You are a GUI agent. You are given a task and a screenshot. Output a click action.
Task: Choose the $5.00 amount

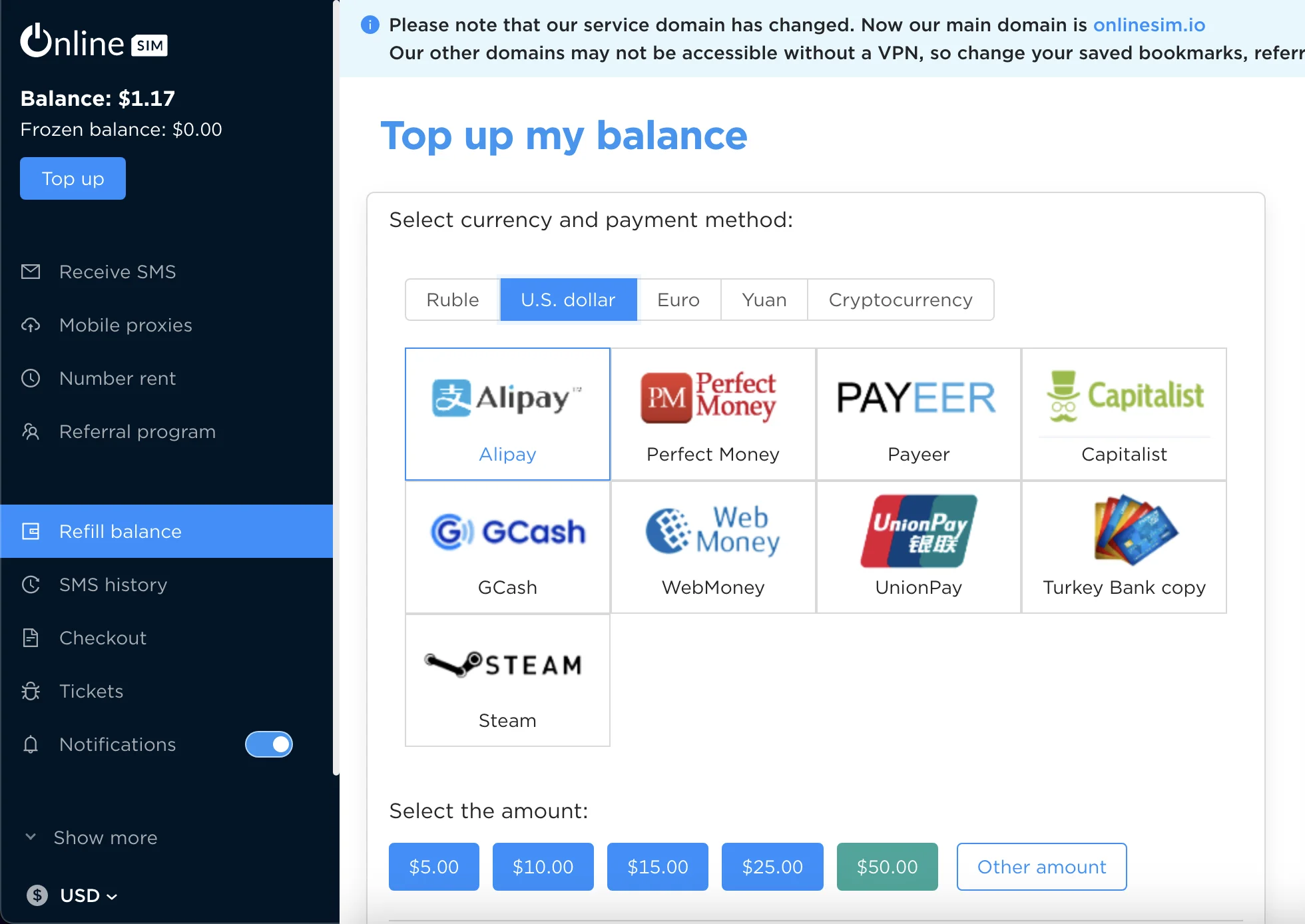click(x=434, y=867)
